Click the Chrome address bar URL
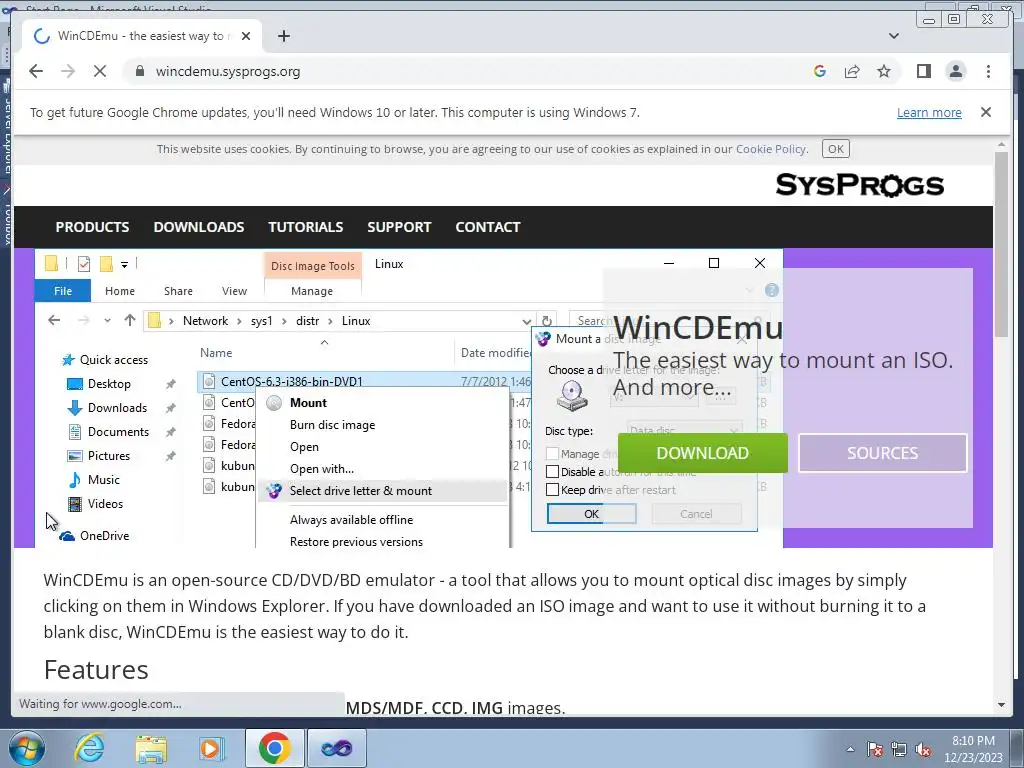 point(228,71)
